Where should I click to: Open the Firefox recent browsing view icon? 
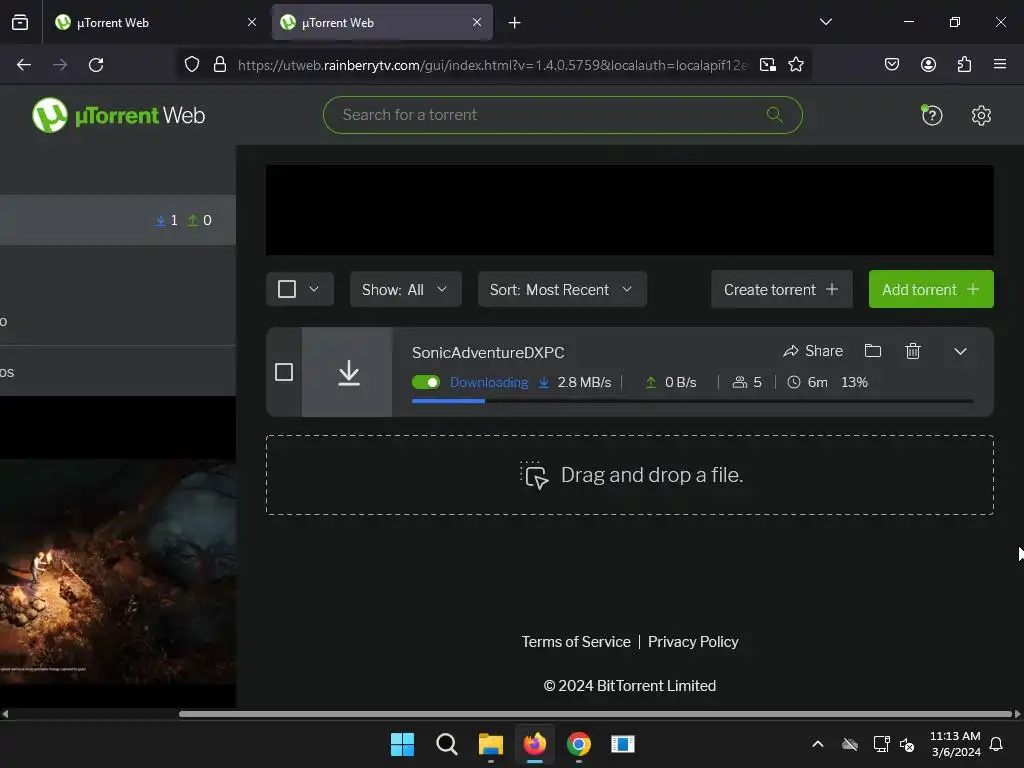[20, 23]
